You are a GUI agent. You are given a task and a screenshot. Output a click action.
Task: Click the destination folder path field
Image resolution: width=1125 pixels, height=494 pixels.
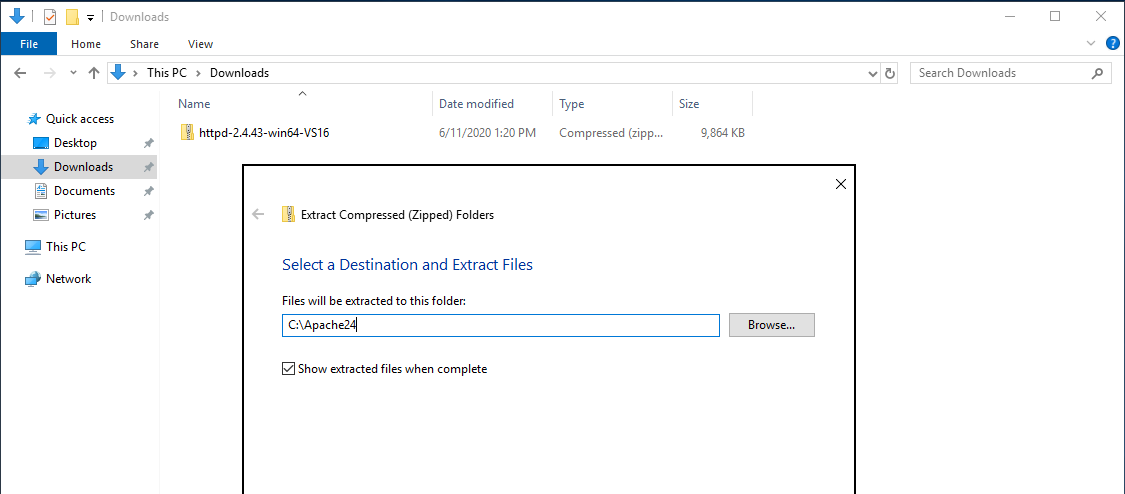pos(501,325)
